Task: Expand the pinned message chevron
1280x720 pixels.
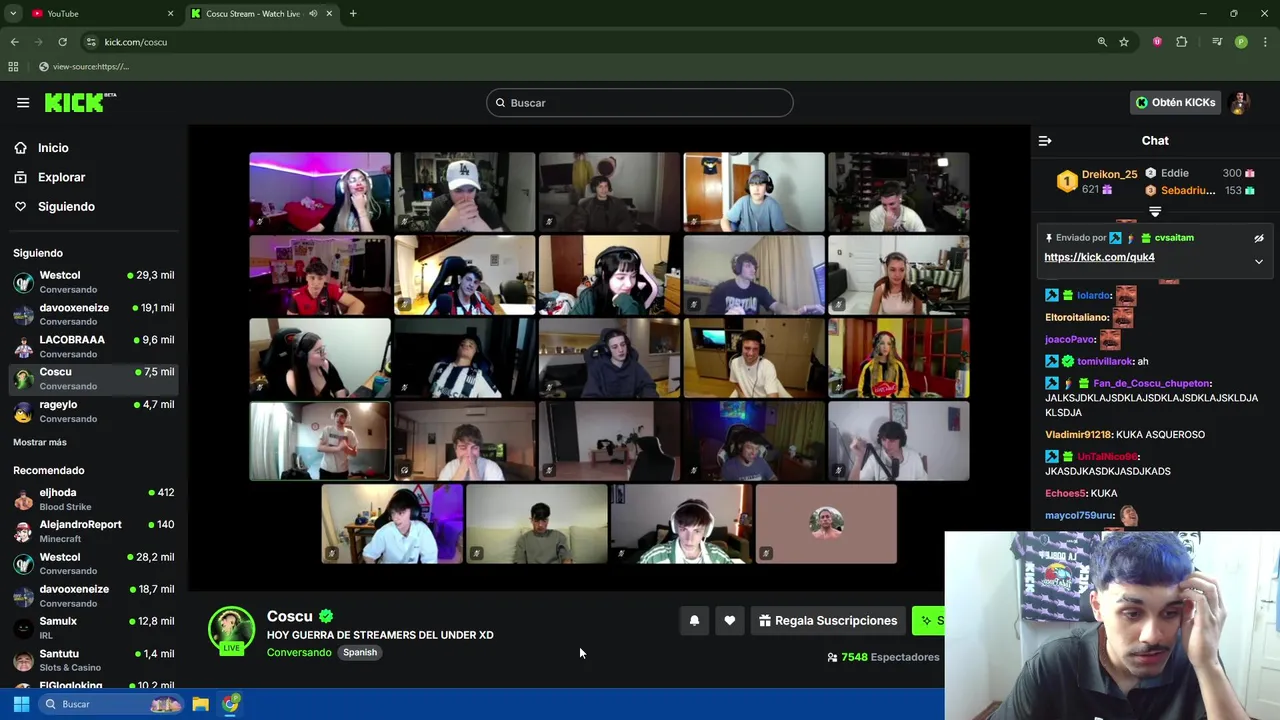Action: pyautogui.click(x=1259, y=261)
